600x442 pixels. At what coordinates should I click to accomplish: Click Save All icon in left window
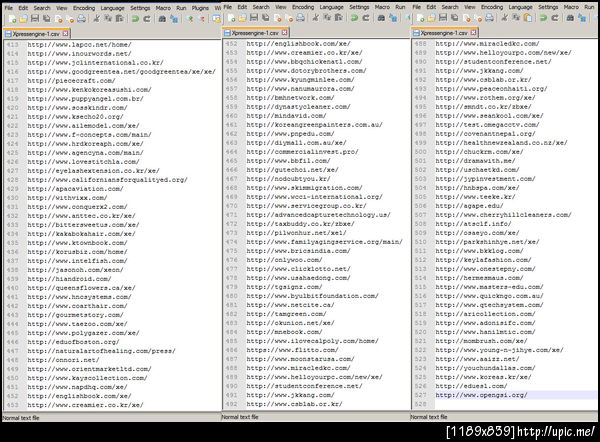[46, 18]
